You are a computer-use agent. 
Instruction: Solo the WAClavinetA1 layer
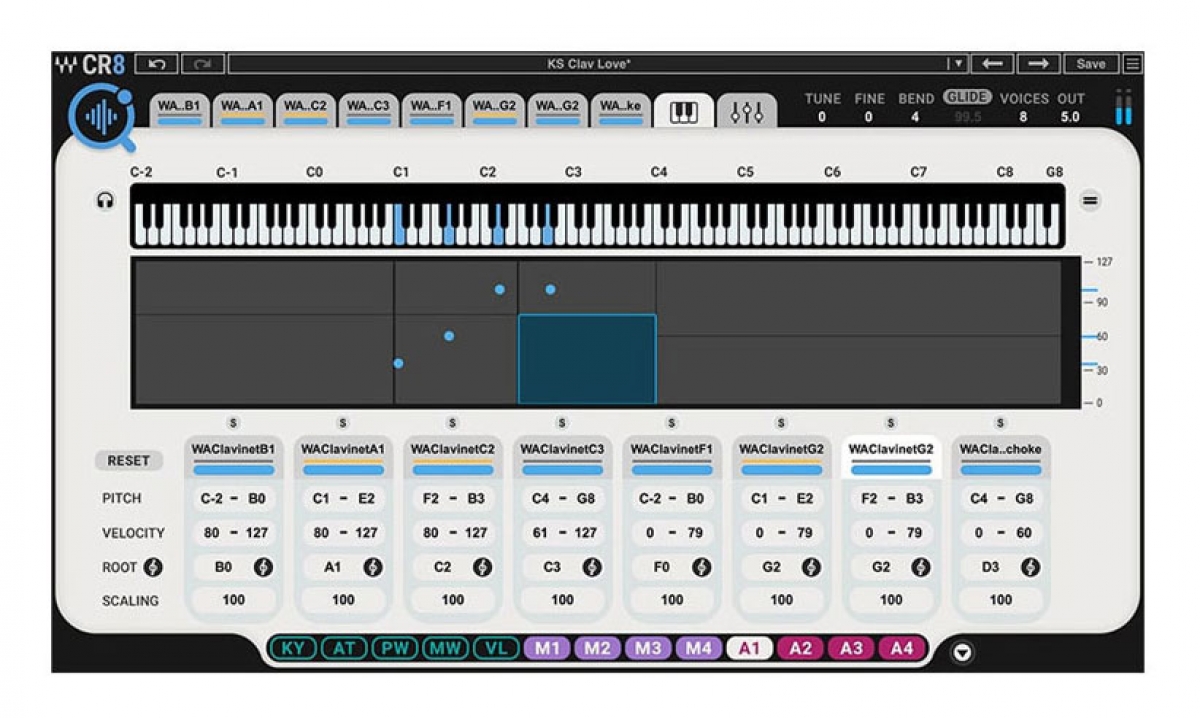[x=343, y=424]
